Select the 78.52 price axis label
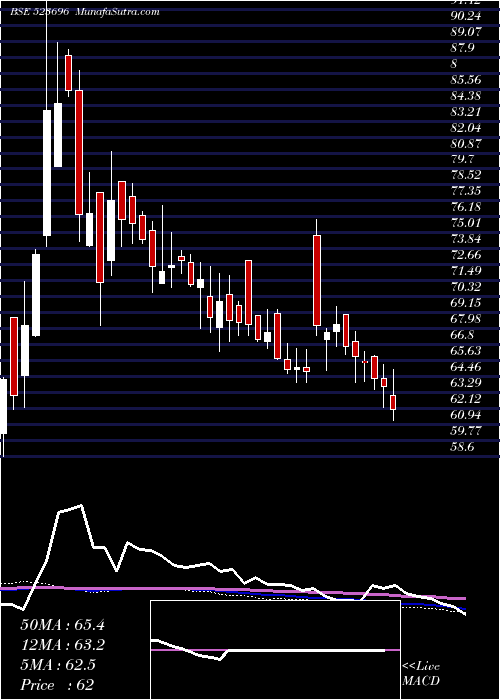 point(466,175)
